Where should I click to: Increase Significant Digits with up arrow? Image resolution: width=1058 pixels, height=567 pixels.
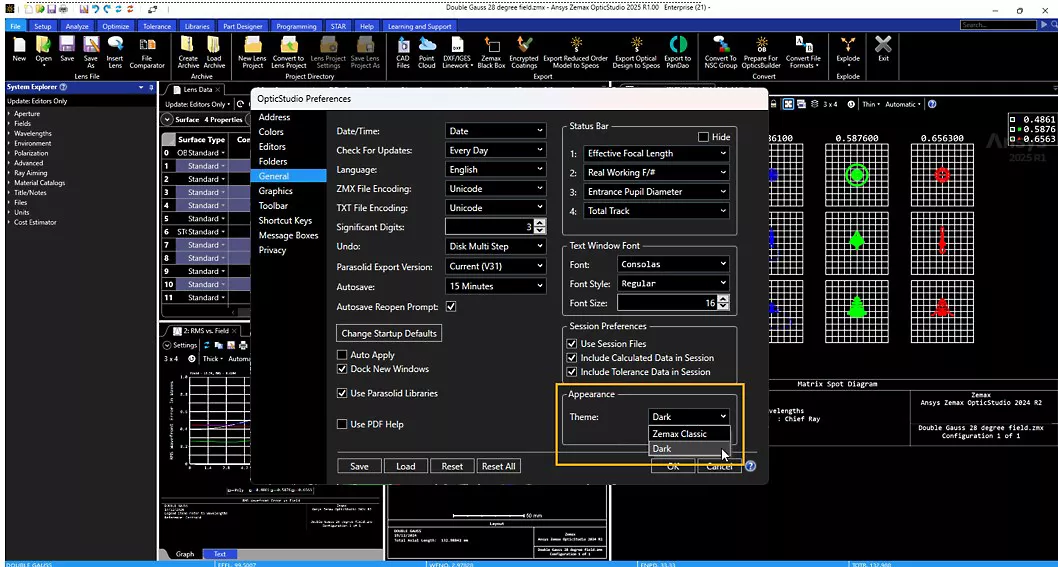coord(540,223)
